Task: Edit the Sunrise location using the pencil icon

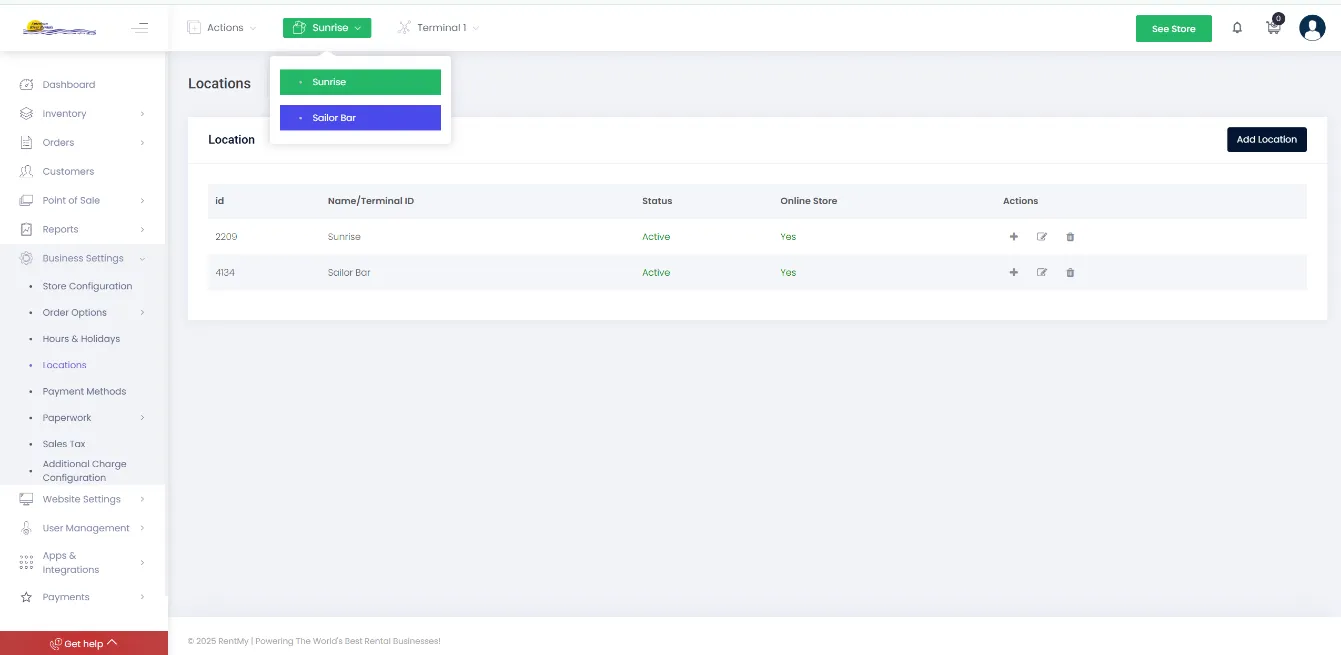Action: click(1042, 236)
